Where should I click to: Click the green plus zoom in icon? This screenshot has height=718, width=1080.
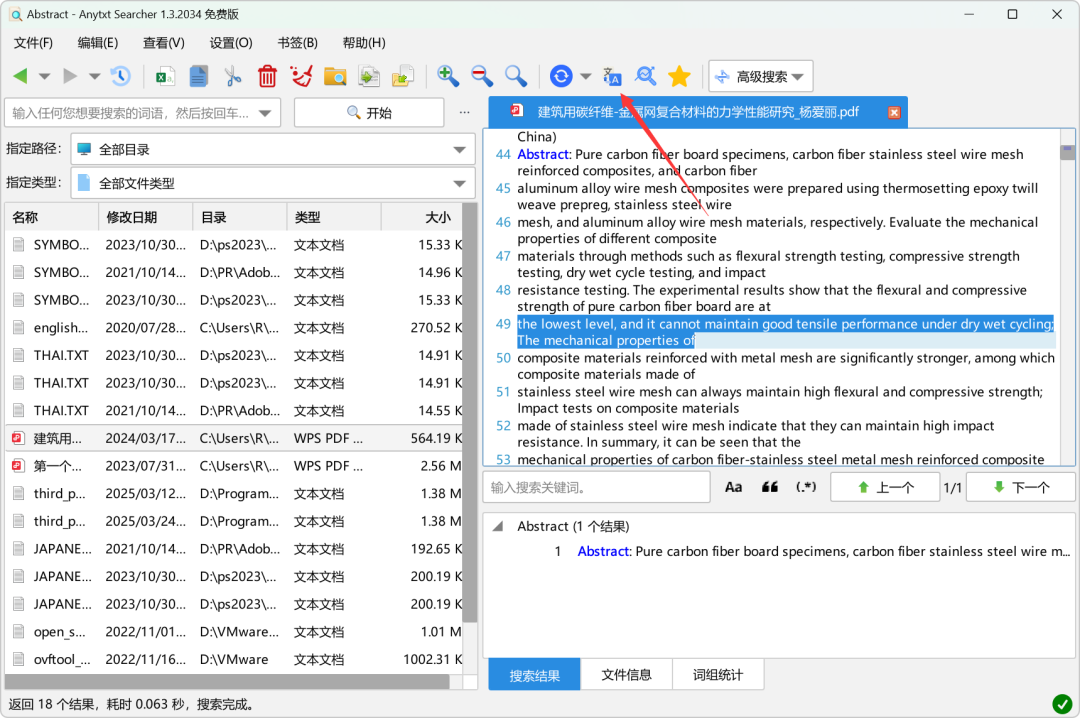click(448, 76)
